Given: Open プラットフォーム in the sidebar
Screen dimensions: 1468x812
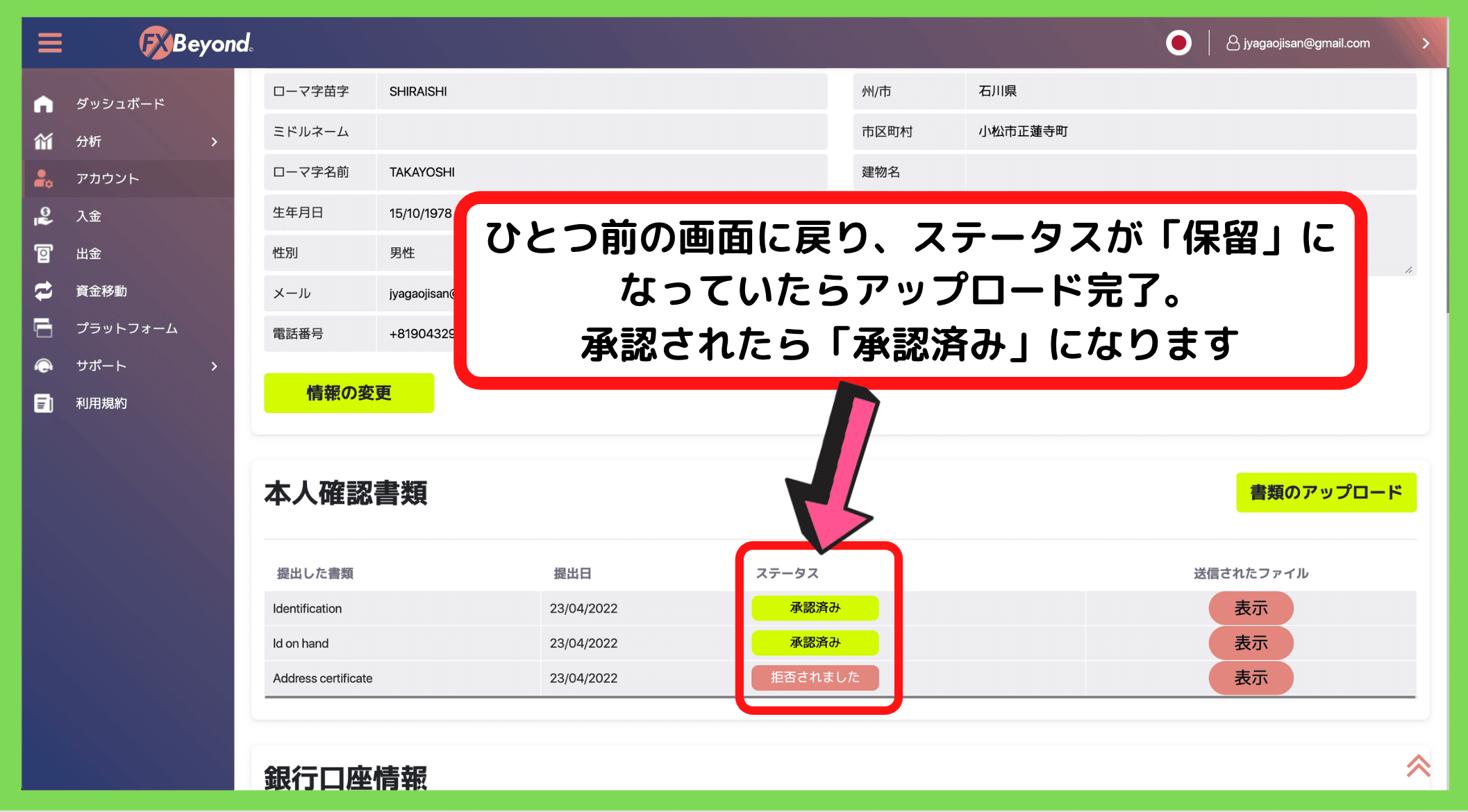Looking at the screenshot, I should tap(127, 328).
